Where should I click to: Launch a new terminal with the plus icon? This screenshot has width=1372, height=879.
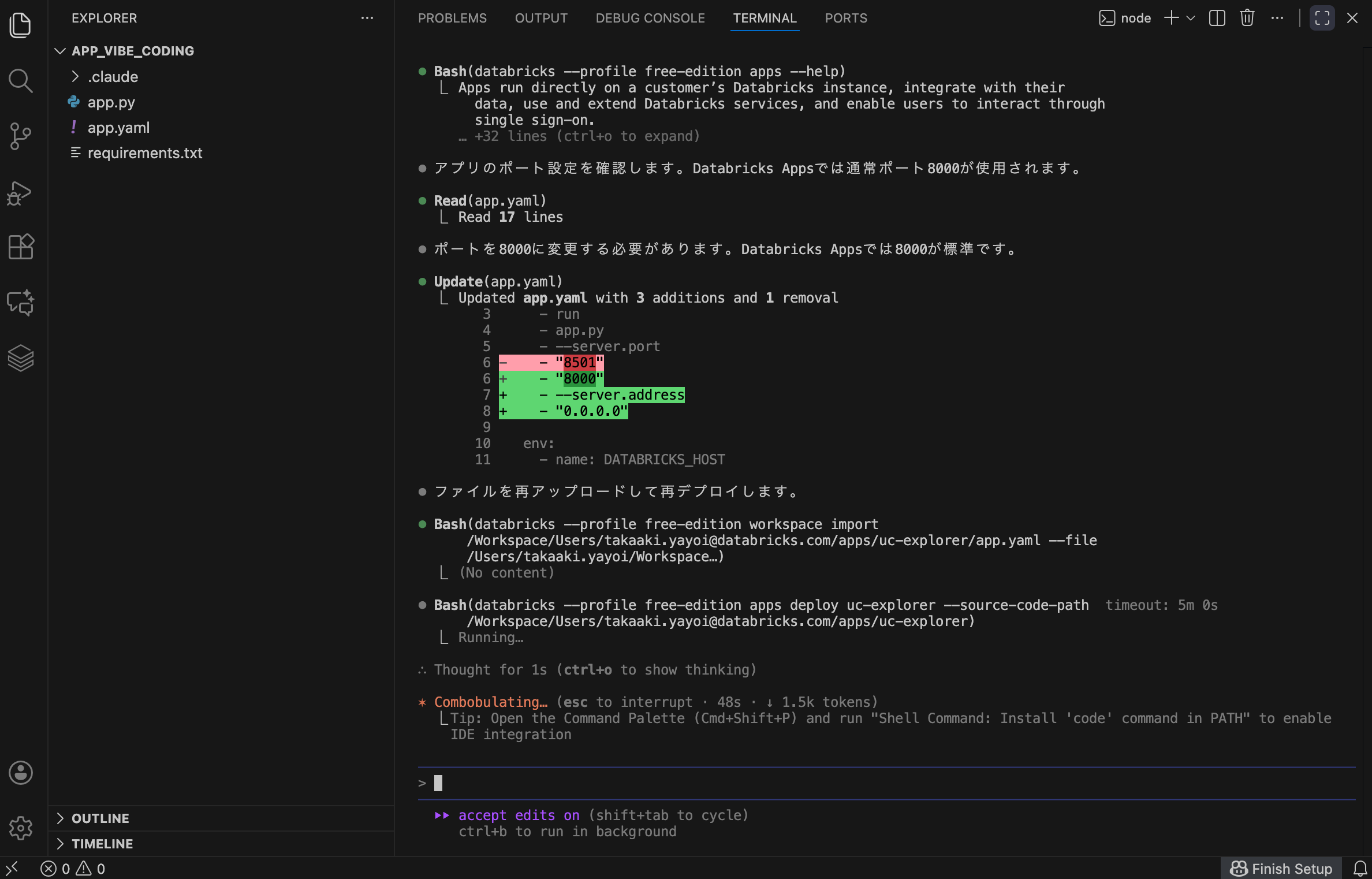[1170, 18]
